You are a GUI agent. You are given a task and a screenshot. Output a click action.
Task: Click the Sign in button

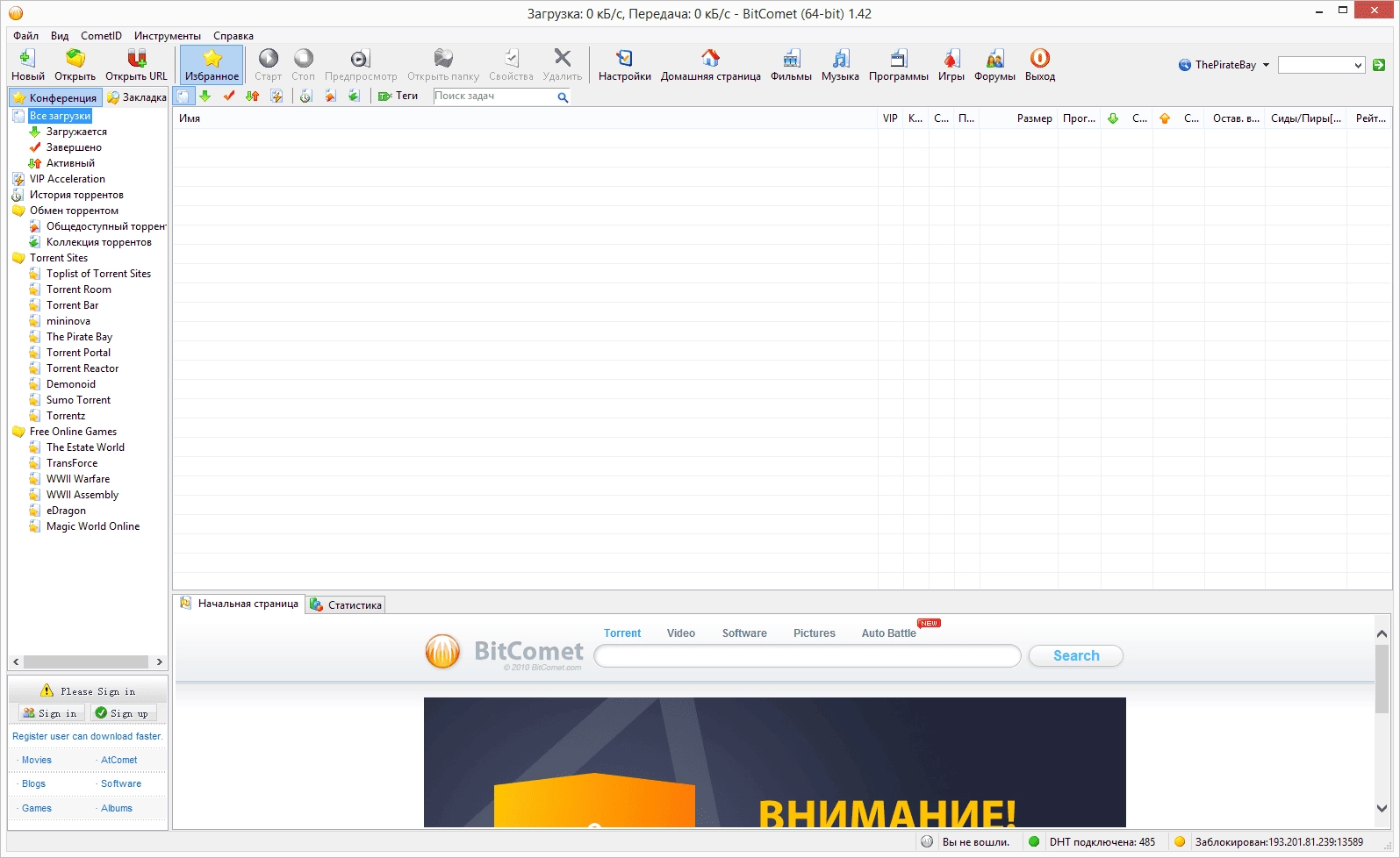point(51,713)
